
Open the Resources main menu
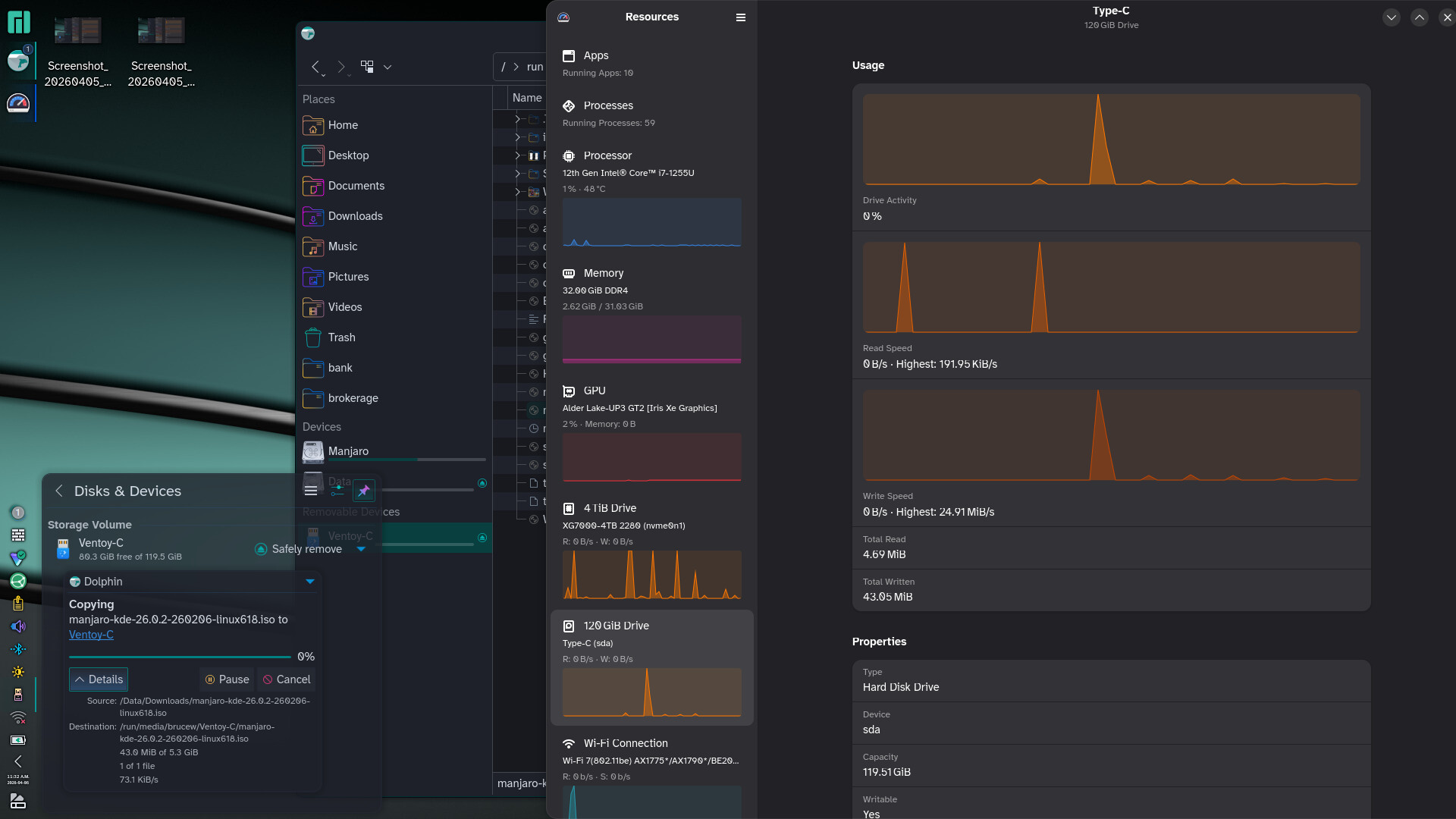[x=741, y=17]
